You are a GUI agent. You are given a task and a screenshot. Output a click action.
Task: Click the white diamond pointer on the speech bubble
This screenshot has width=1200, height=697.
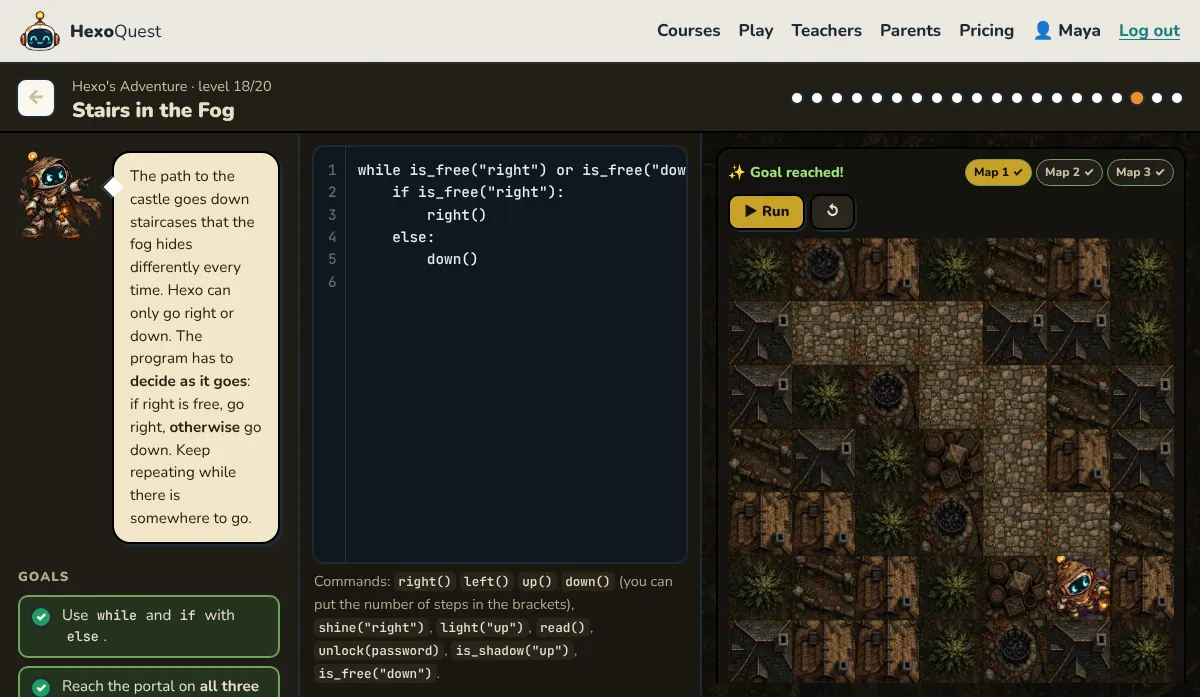coord(115,186)
